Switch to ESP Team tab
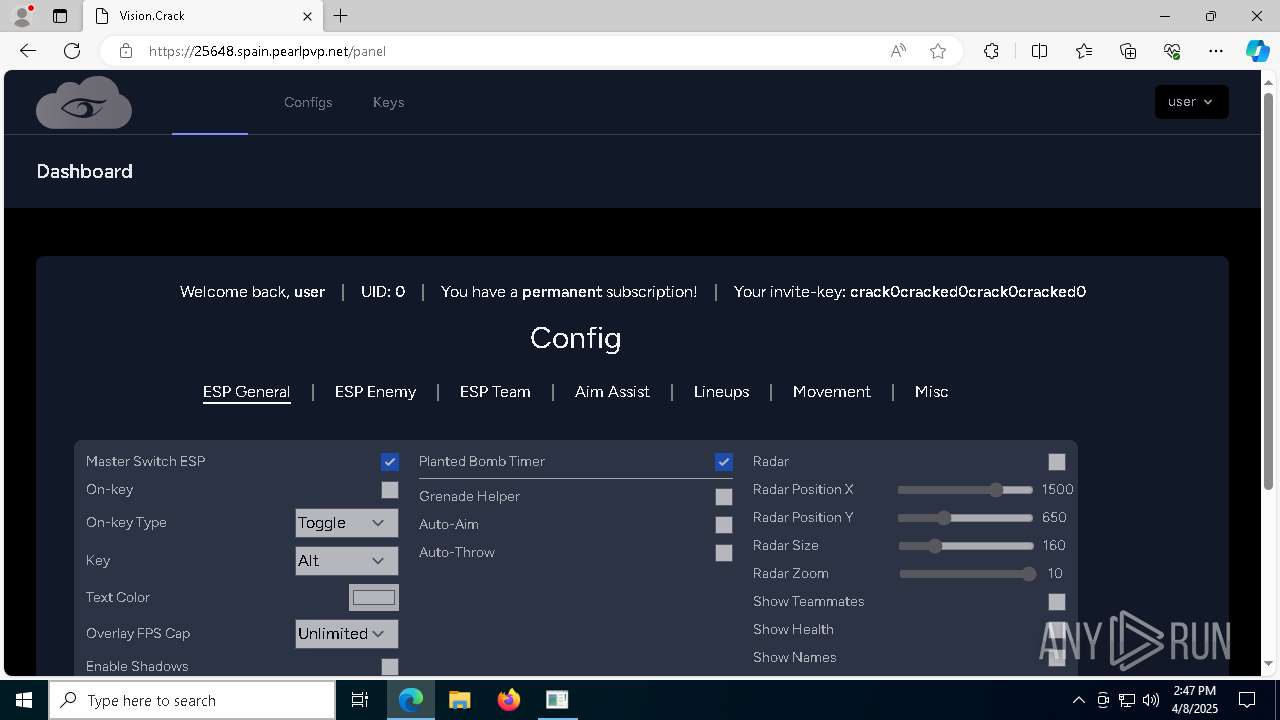Viewport: 1280px width, 720px height. pos(495,392)
